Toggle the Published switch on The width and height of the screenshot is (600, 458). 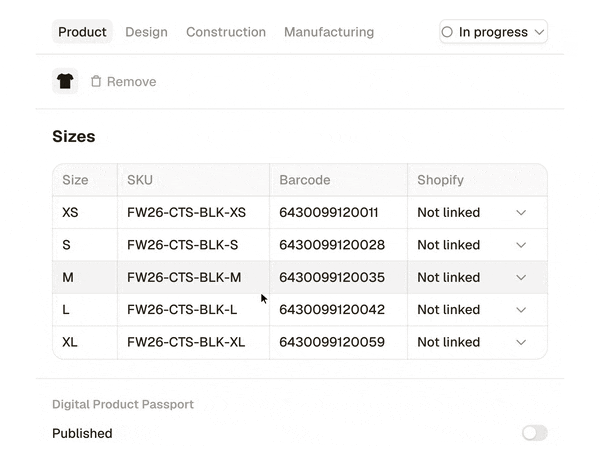(535, 433)
